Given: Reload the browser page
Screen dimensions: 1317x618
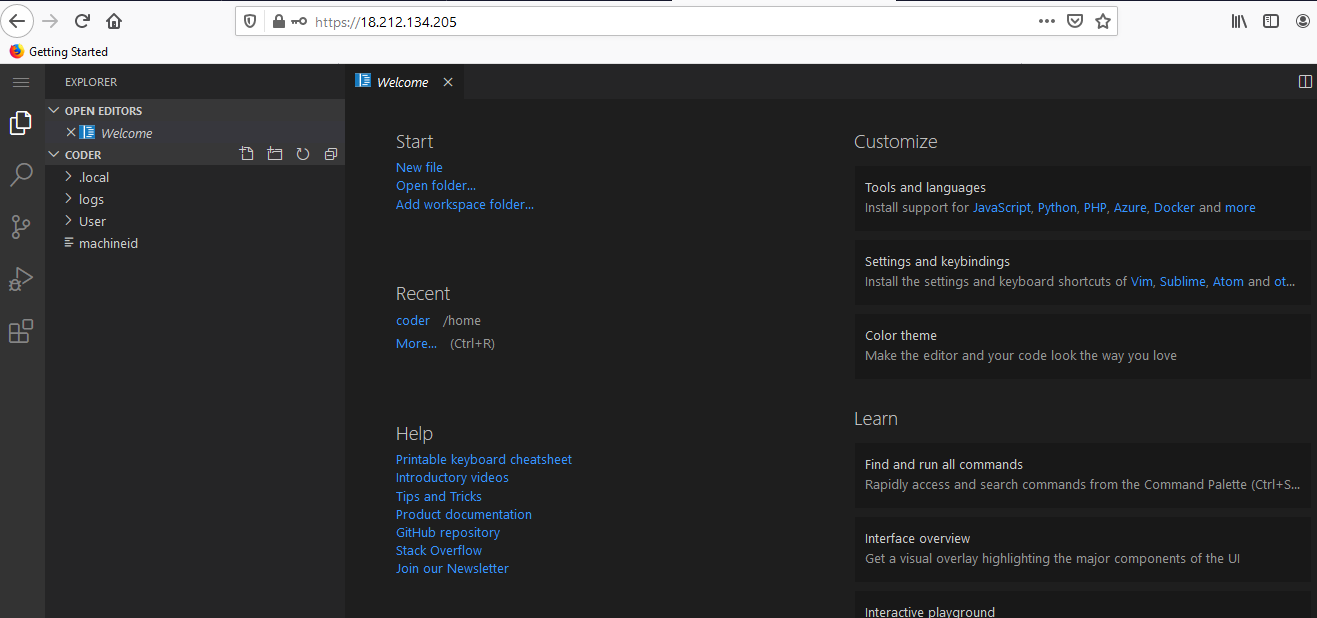Looking at the screenshot, I should (x=83, y=21).
